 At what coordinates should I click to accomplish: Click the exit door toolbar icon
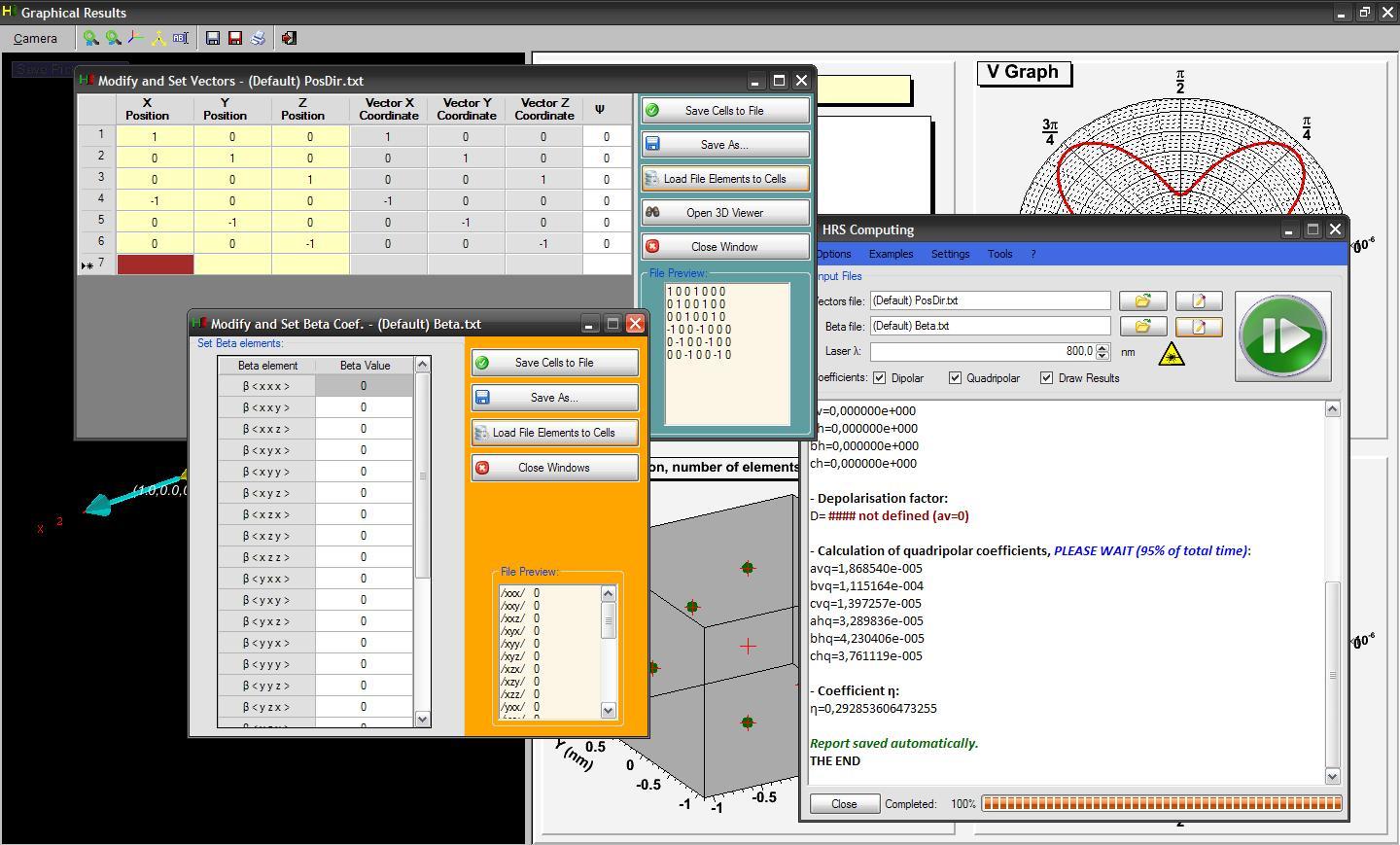tap(289, 38)
